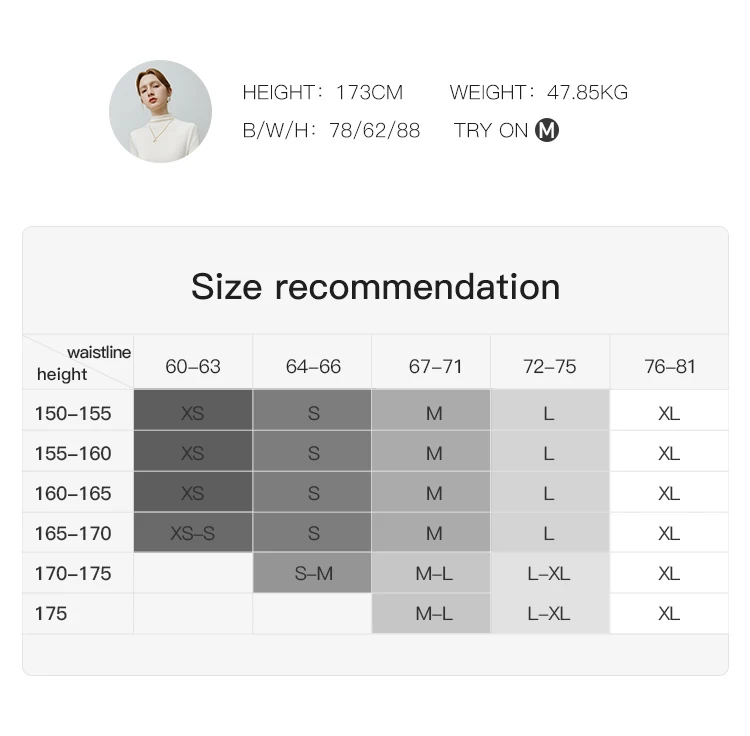
Task: Click the HEIGHT: 173CM text
Action: (323, 92)
